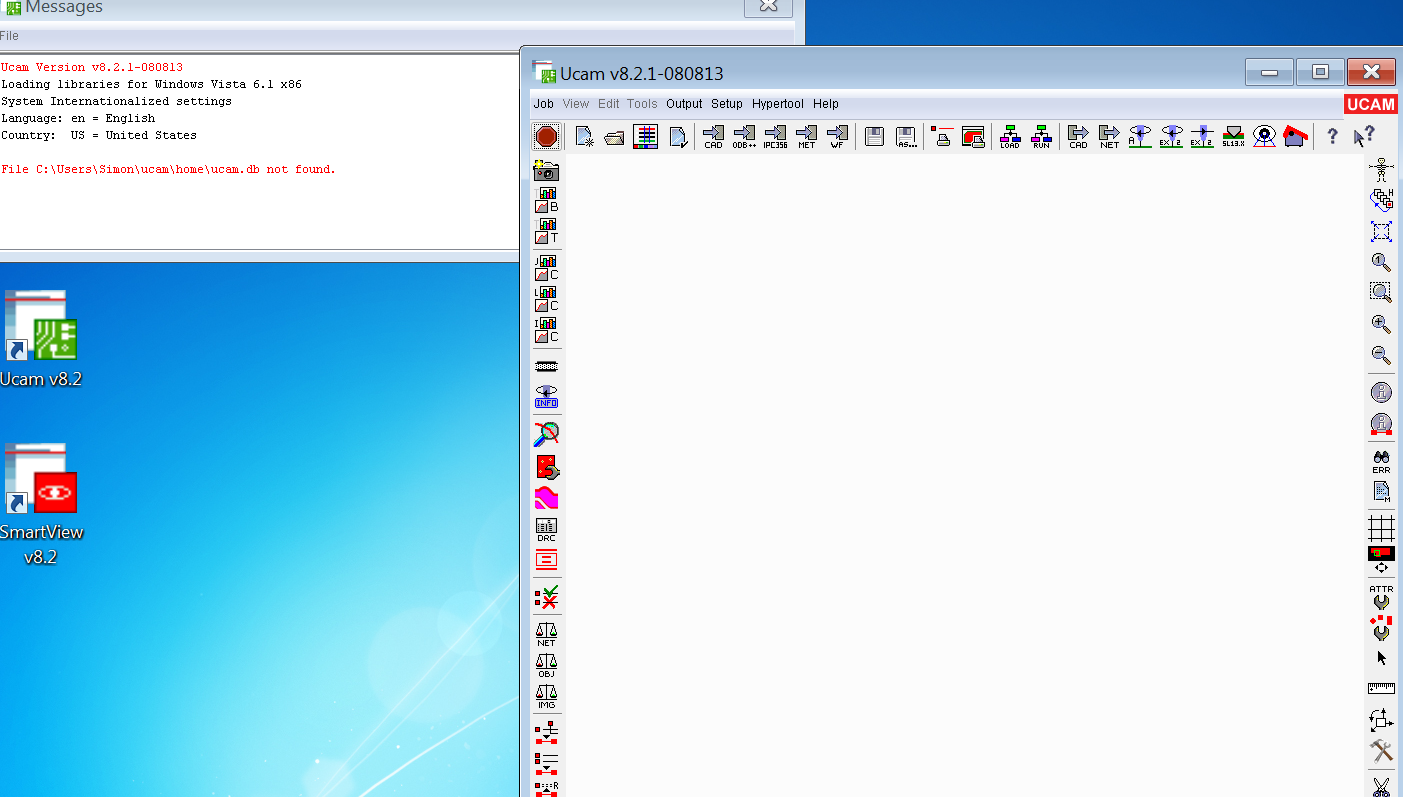Click the ODB++ input icon
The width and height of the screenshot is (1403, 797).
coord(744,137)
